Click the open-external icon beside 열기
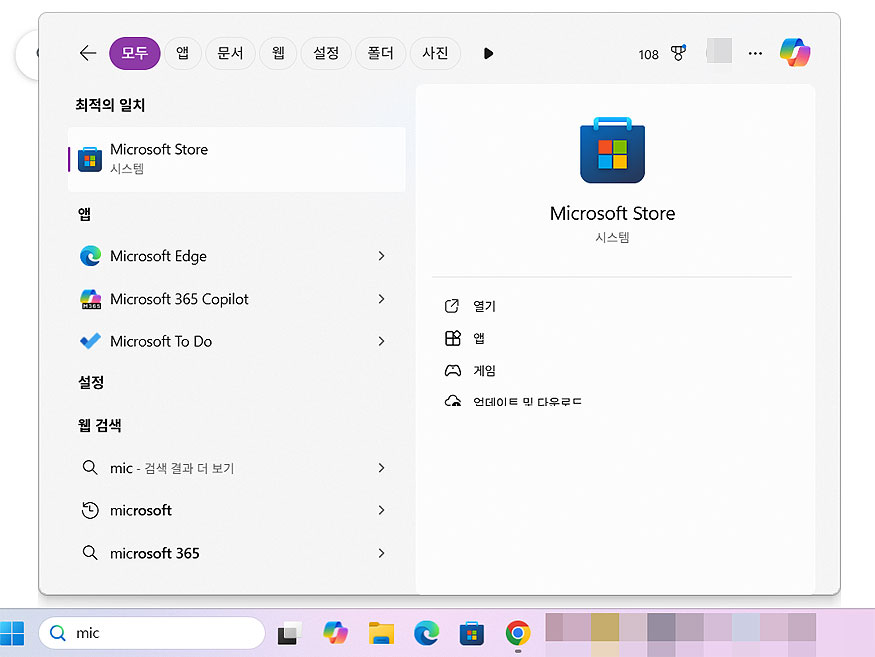875x657 pixels. pyautogui.click(x=452, y=306)
